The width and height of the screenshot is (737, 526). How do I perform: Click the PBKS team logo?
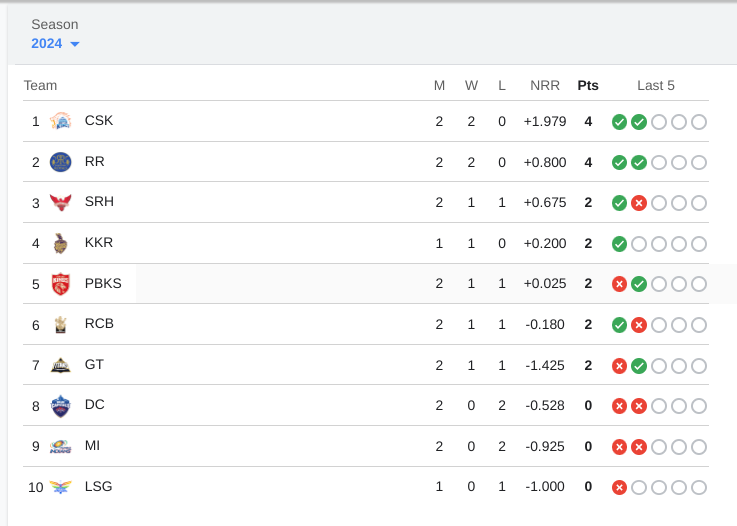(x=61, y=284)
